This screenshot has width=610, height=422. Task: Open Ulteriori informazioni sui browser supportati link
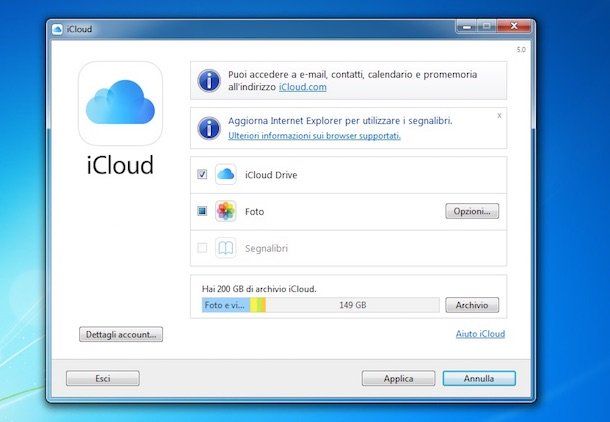pyautogui.click(x=314, y=136)
